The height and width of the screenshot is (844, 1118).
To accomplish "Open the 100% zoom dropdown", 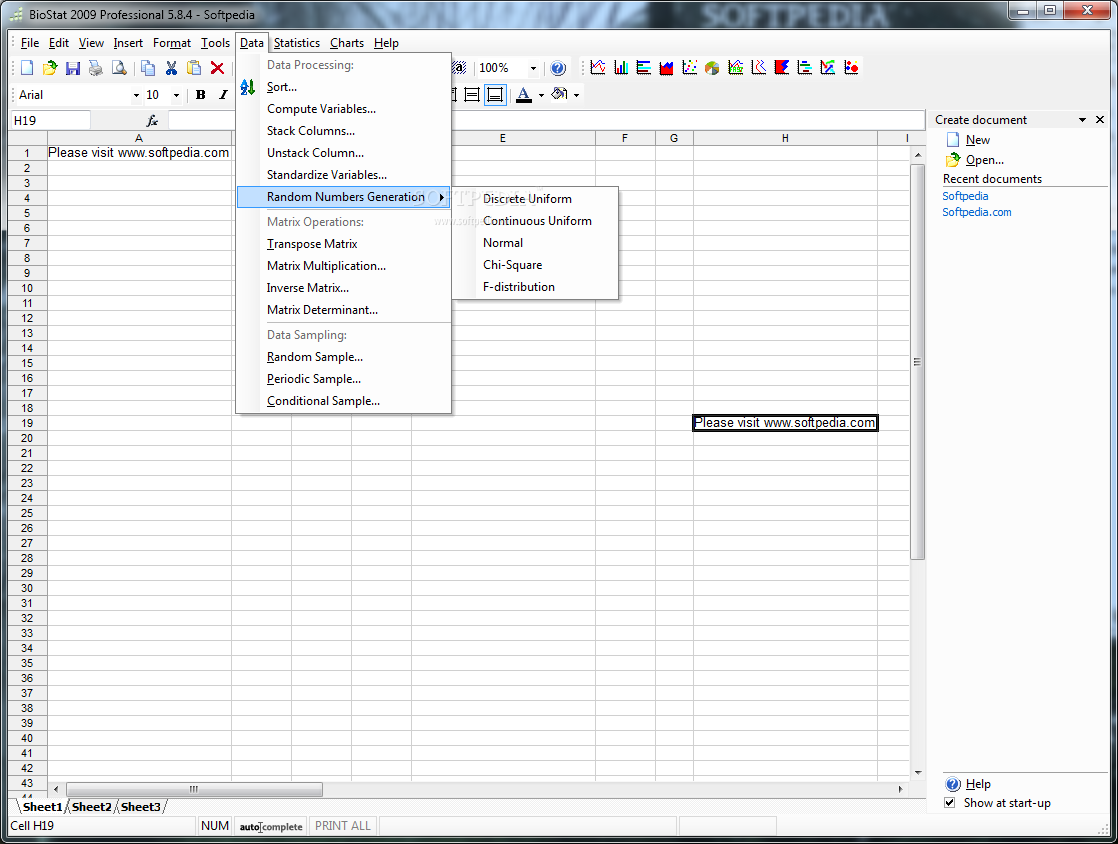I will pos(533,68).
